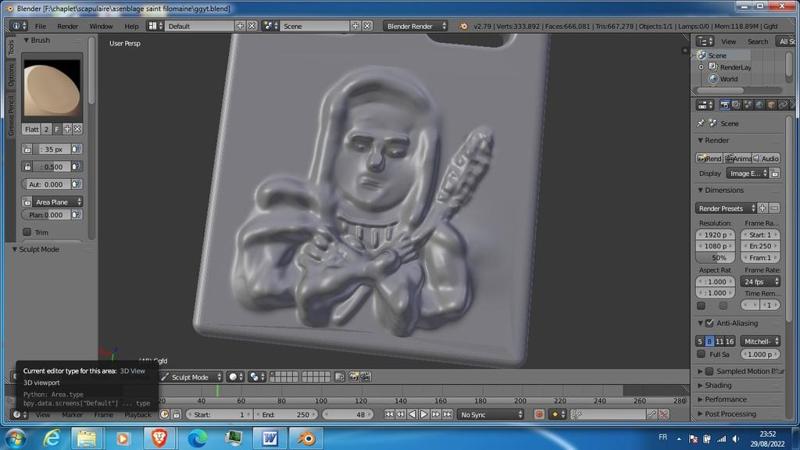The width and height of the screenshot is (800, 450).
Task: Open pivot point selector in 3D header
Action: tap(256, 377)
